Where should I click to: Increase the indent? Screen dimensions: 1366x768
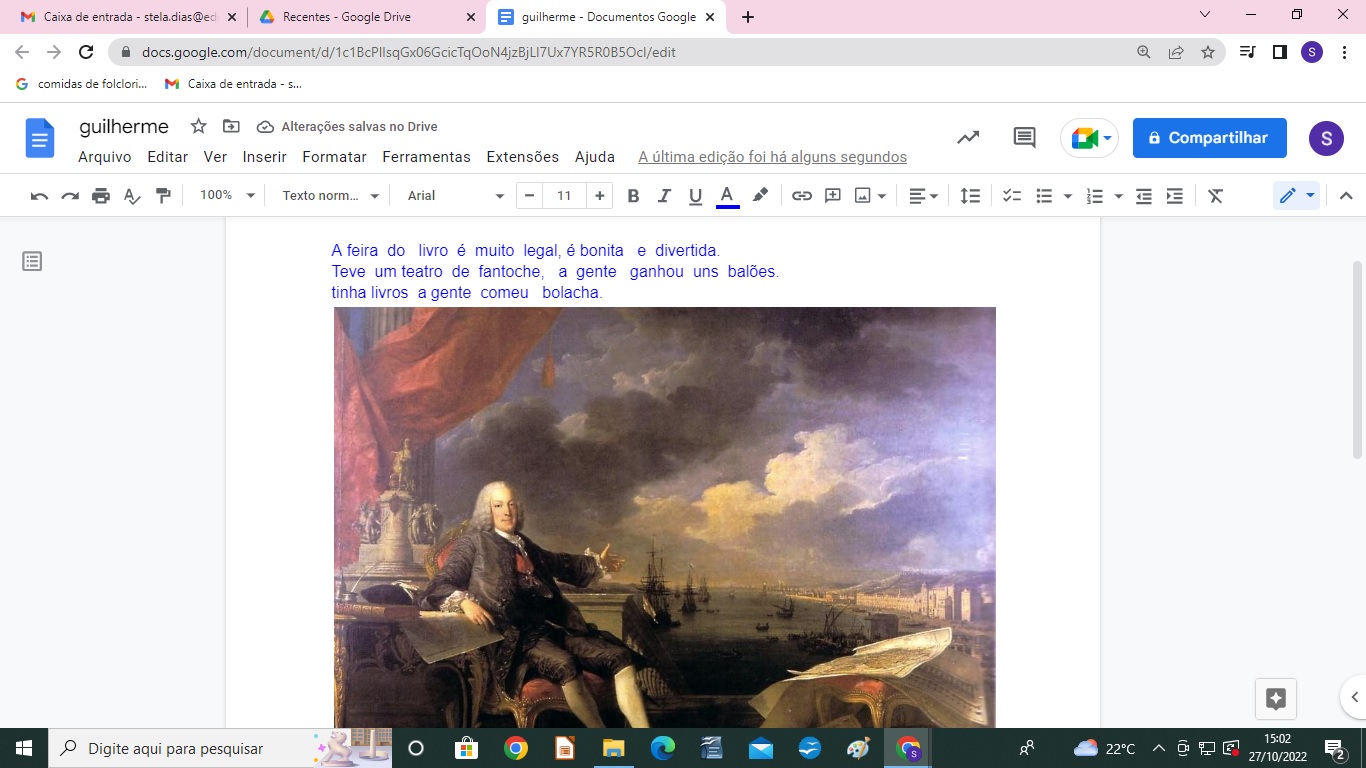[x=1175, y=196]
